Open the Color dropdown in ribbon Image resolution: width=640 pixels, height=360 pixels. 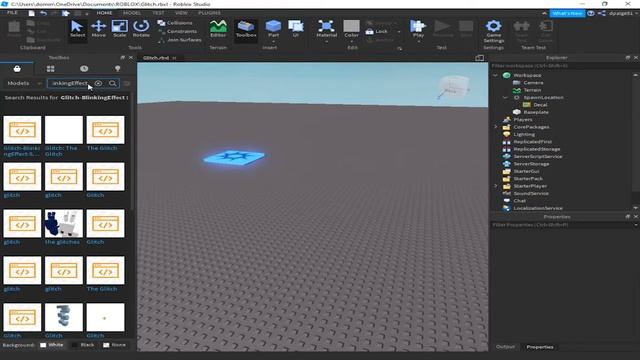(351, 41)
